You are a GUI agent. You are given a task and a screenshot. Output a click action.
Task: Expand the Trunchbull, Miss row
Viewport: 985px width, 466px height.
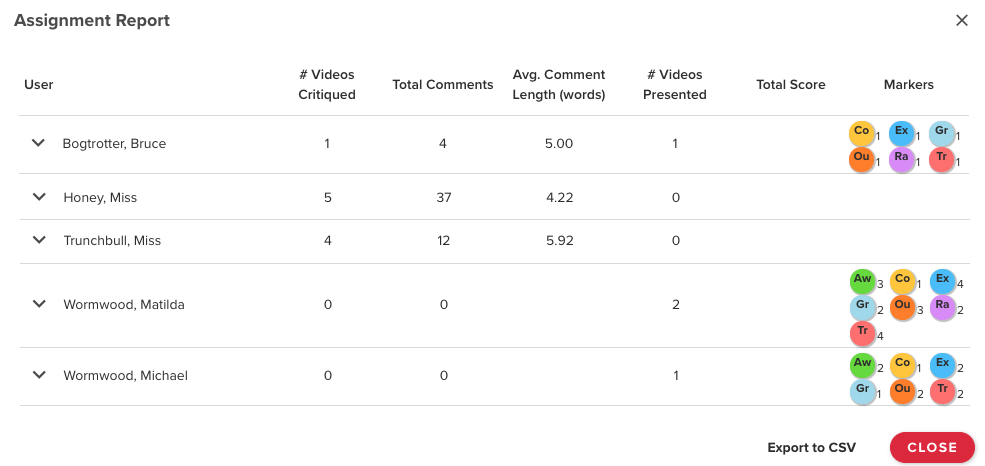tap(39, 240)
